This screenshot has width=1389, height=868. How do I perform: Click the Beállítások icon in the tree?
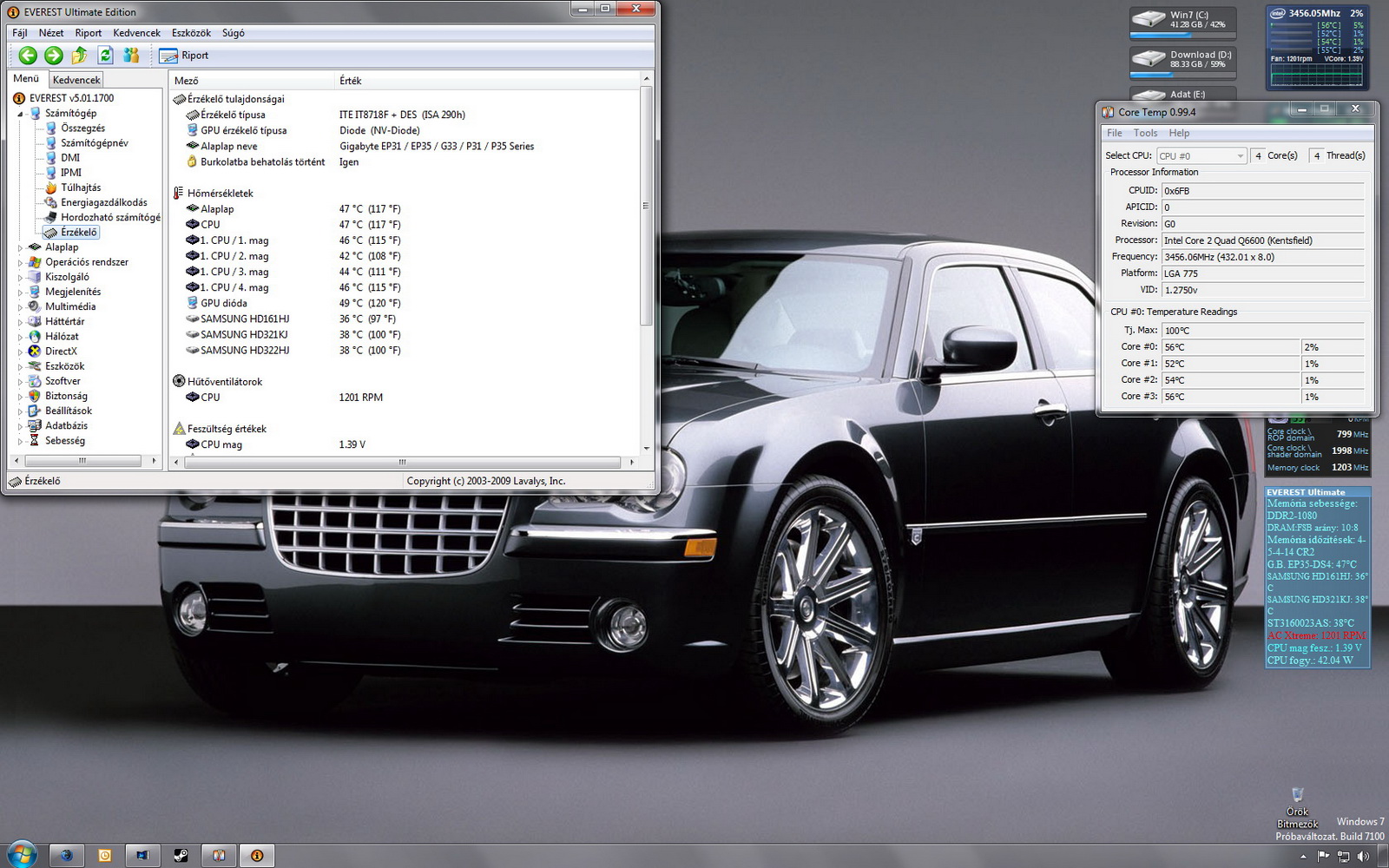35,411
